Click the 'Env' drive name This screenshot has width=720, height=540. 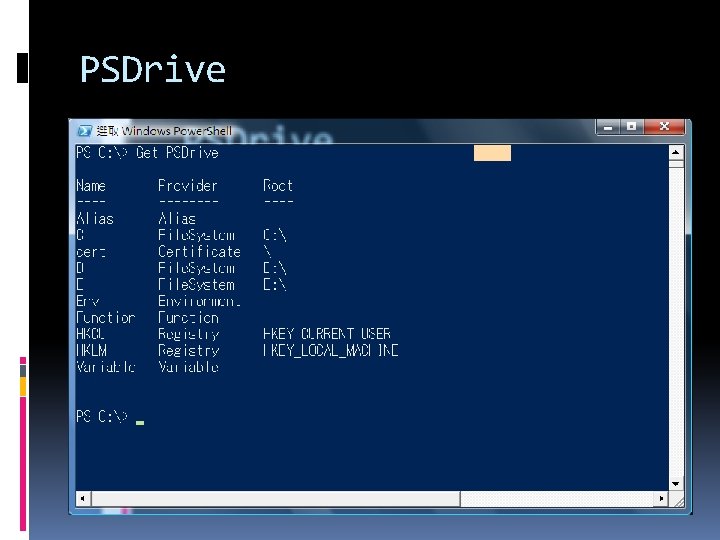click(x=88, y=301)
